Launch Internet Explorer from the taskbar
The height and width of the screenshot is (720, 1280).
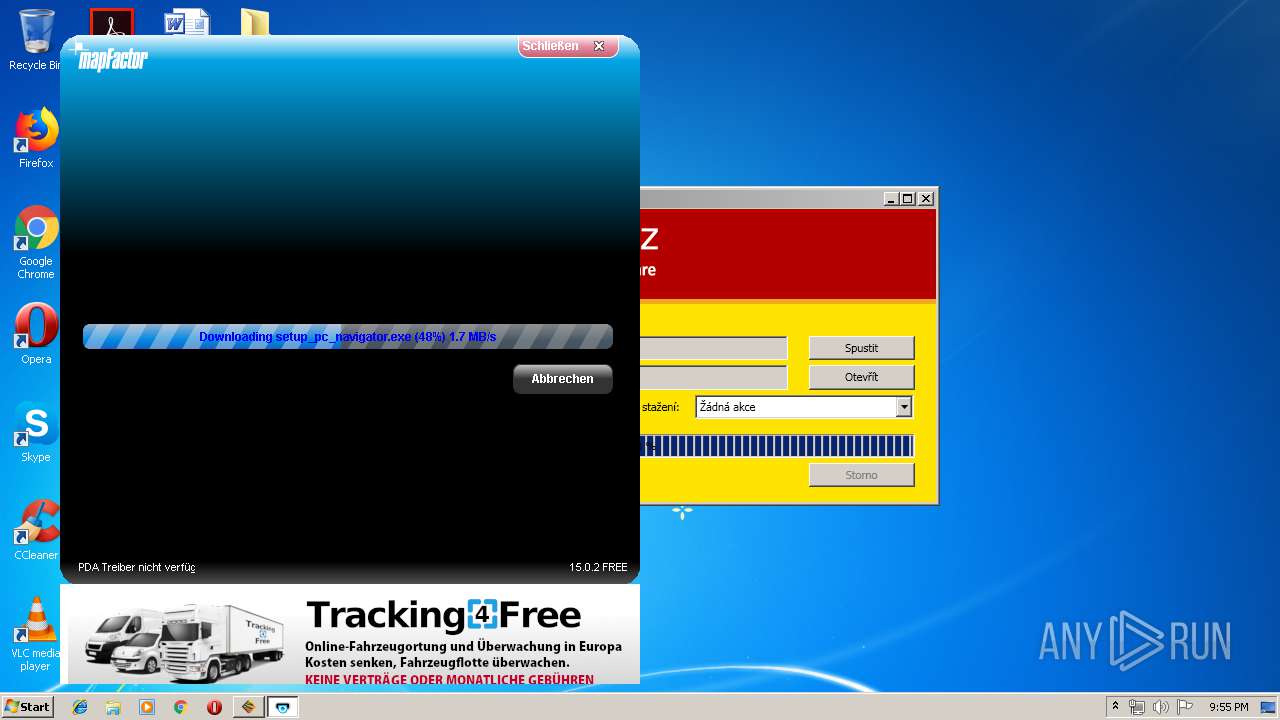[80, 707]
